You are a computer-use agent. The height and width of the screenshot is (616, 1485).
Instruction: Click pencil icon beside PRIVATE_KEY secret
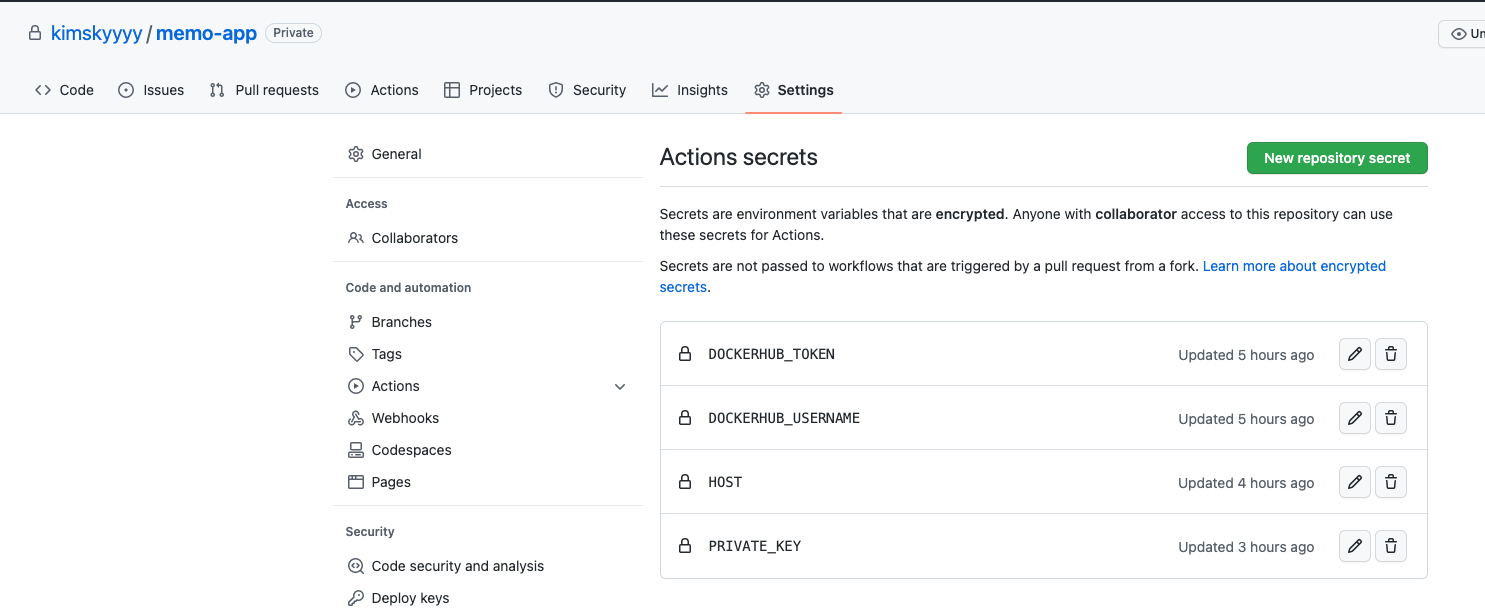pos(1355,546)
